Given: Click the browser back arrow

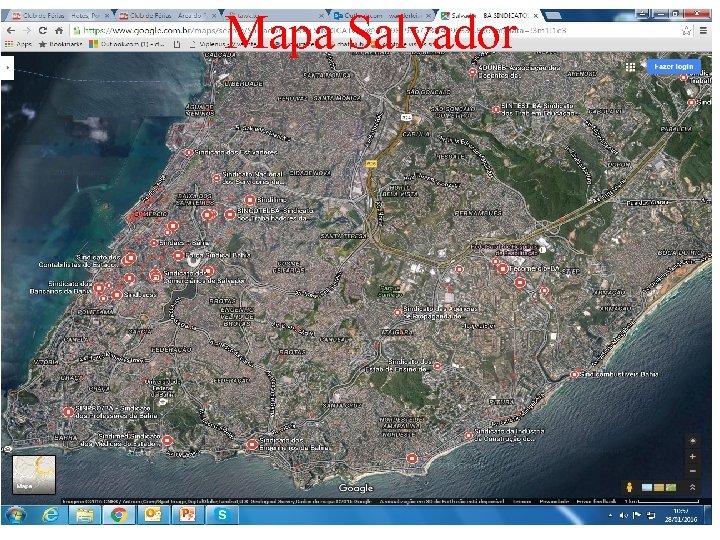Looking at the screenshot, I should [x=11, y=31].
